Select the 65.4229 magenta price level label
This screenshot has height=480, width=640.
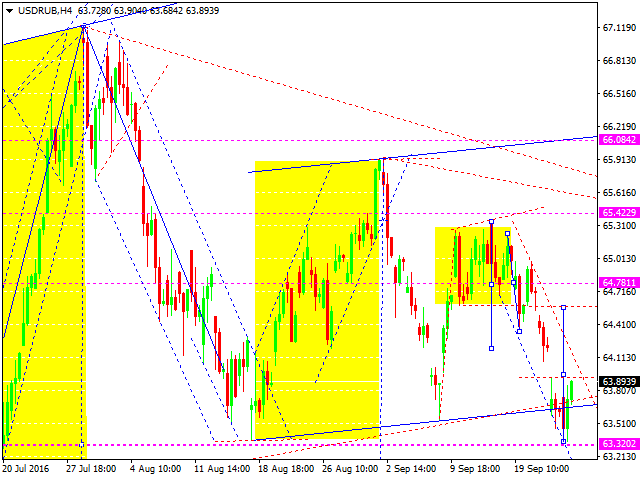coord(619,213)
